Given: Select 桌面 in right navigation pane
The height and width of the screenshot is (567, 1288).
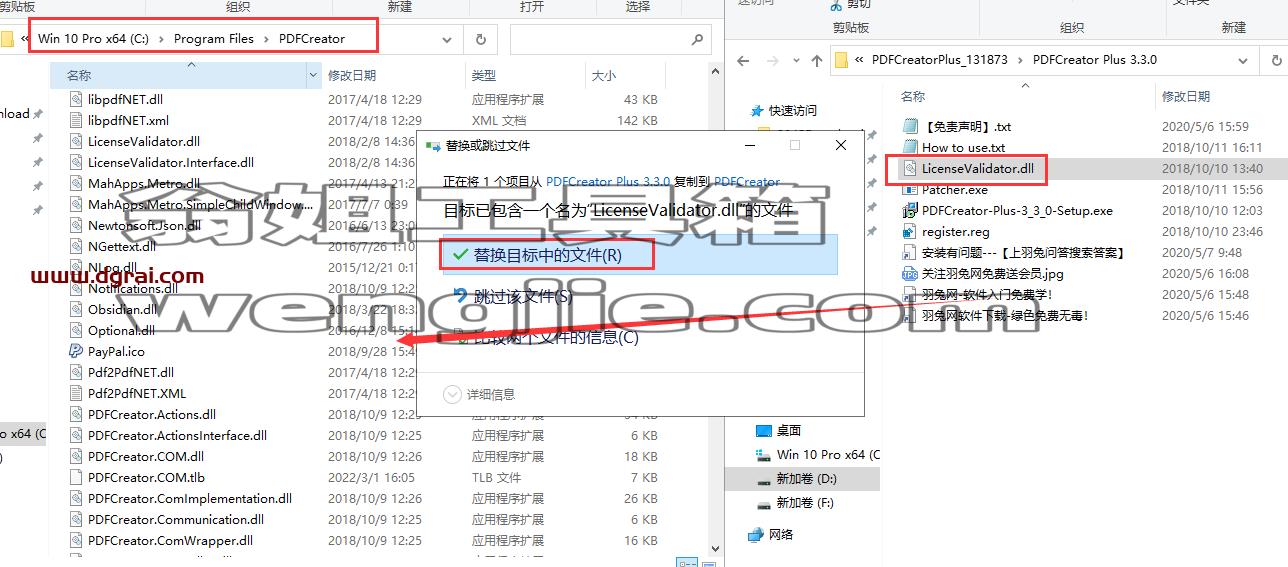Looking at the screenshot, I should pyautogui.click(x=789, y=430).
